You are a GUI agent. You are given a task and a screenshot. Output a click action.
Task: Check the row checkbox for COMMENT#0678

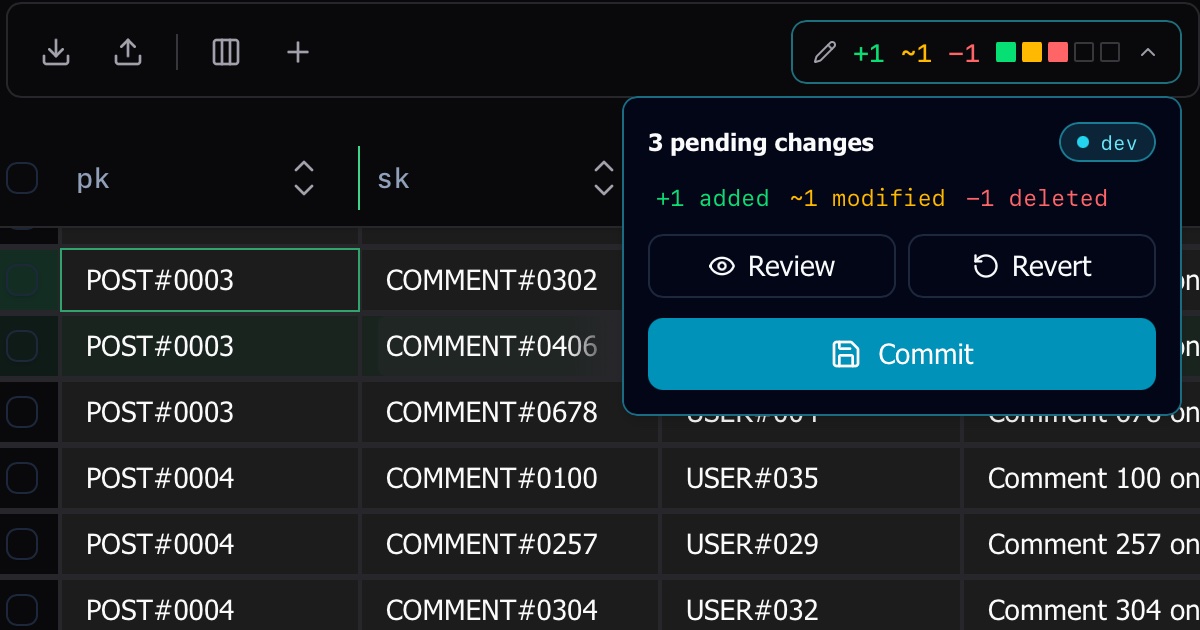pyautogui.click(x=22, y=412)
